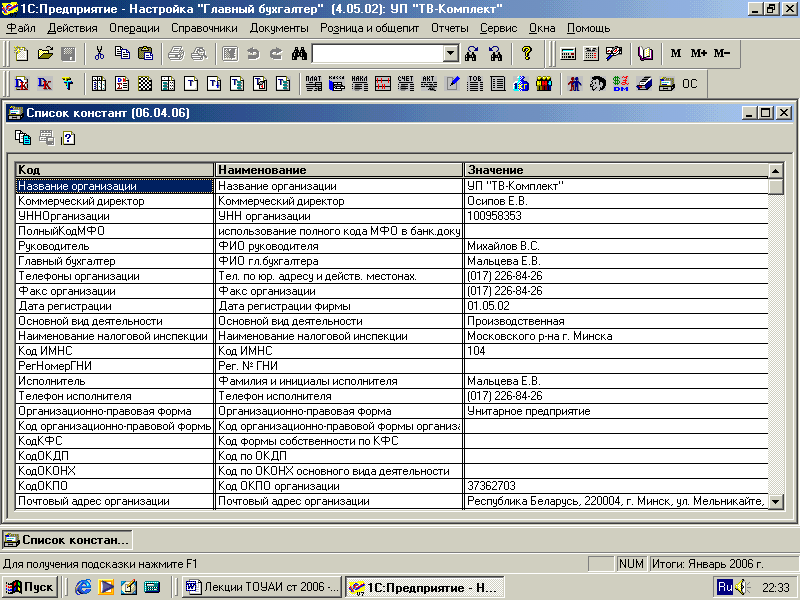Viewport: 800px width, 600px height.
Task: Click the Internet Explorer quick launch icon
Action: tap(83, 587)
